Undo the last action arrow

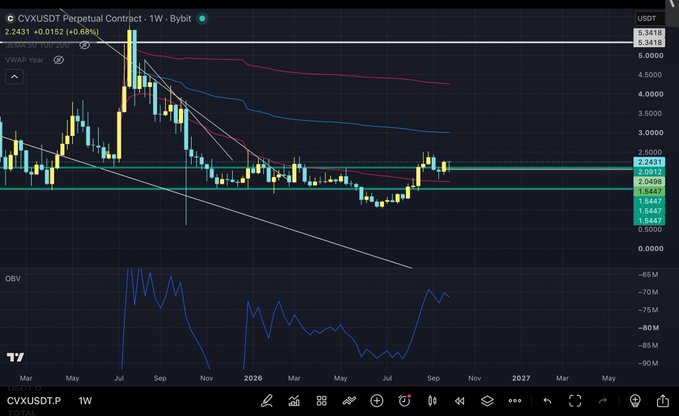(x=547, y=401)
